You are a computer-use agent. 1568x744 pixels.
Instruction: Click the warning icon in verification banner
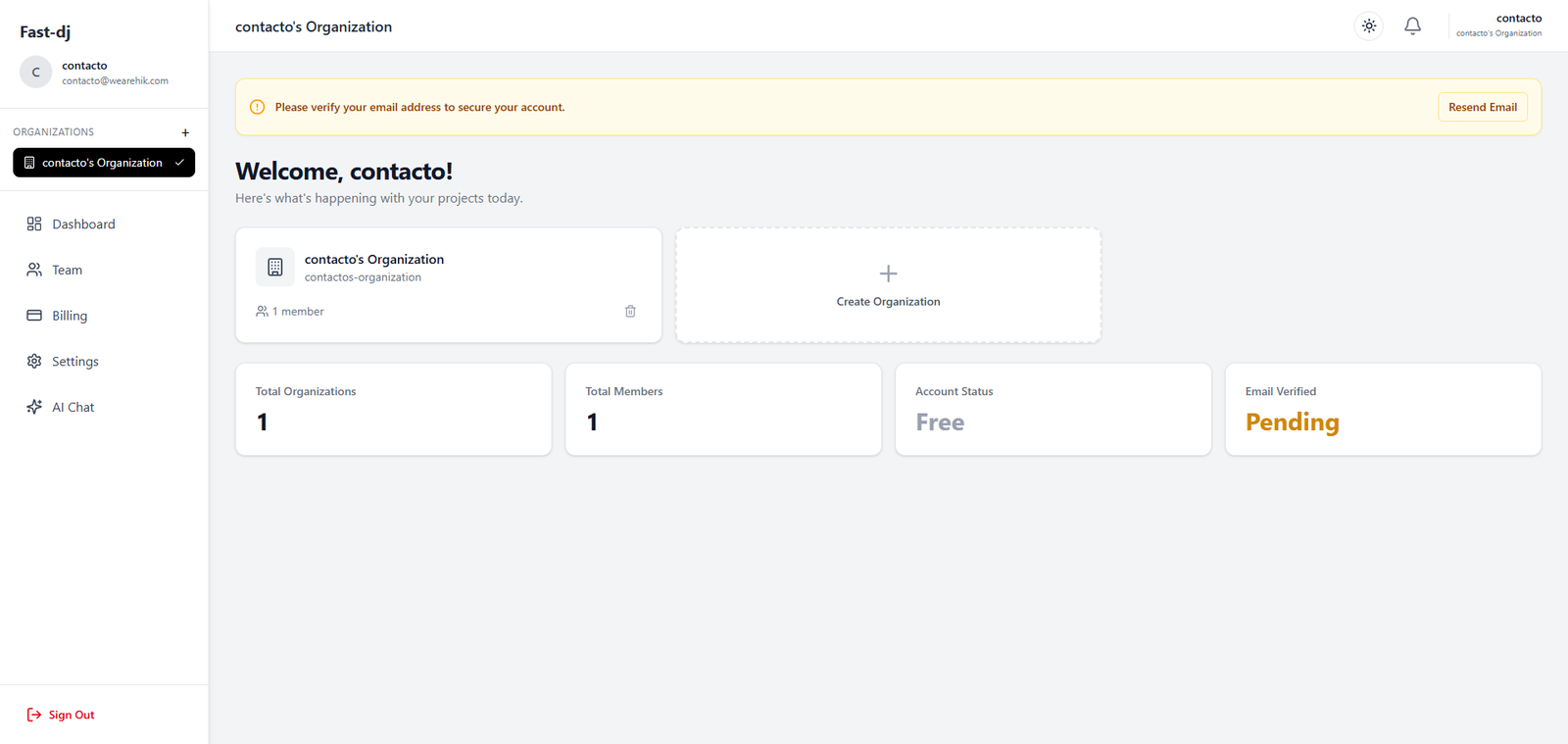(x=258, y=107)
